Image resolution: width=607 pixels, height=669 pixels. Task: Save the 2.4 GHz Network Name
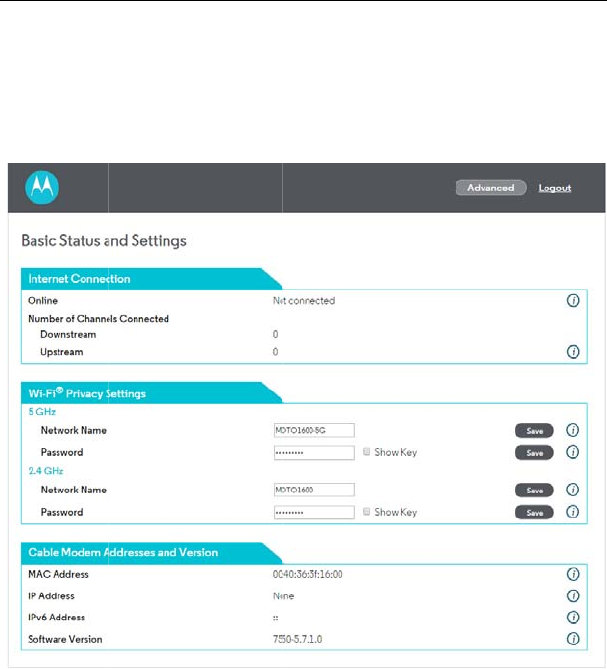pyautogui.click(x=534, y=491)
